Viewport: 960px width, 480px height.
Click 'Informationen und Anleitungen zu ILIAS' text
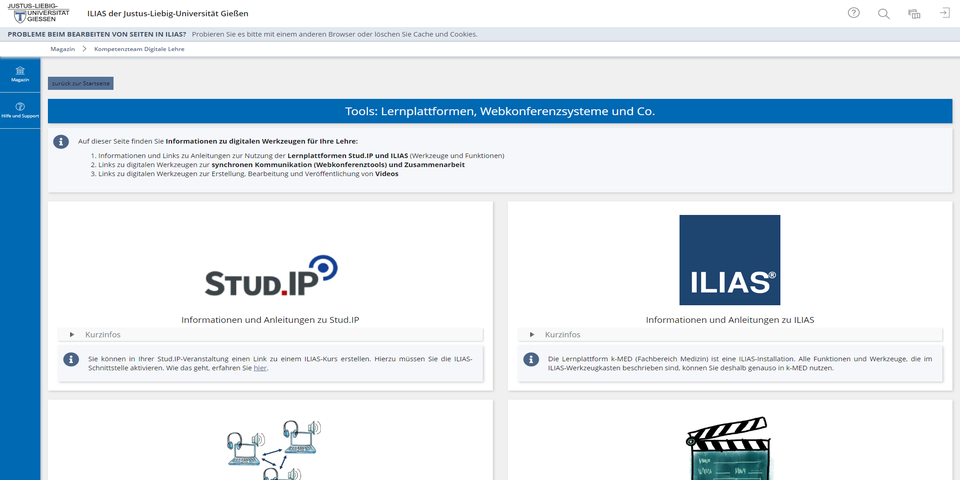730,320
